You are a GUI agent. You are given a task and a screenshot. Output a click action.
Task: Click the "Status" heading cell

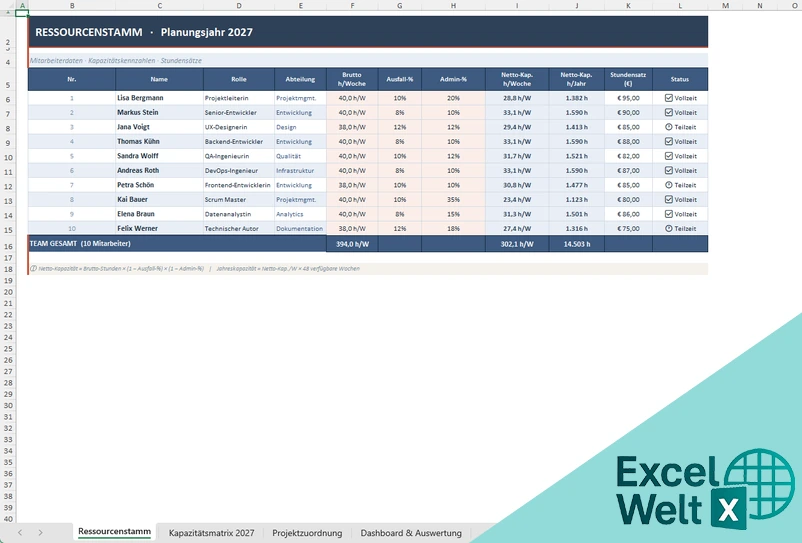pos(680,79)
